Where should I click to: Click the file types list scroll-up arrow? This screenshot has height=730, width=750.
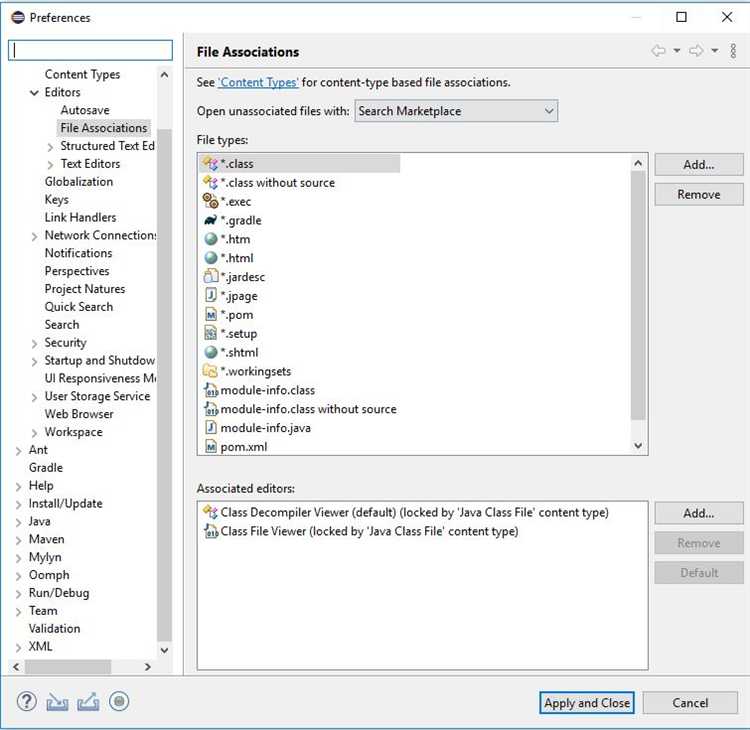638,164
